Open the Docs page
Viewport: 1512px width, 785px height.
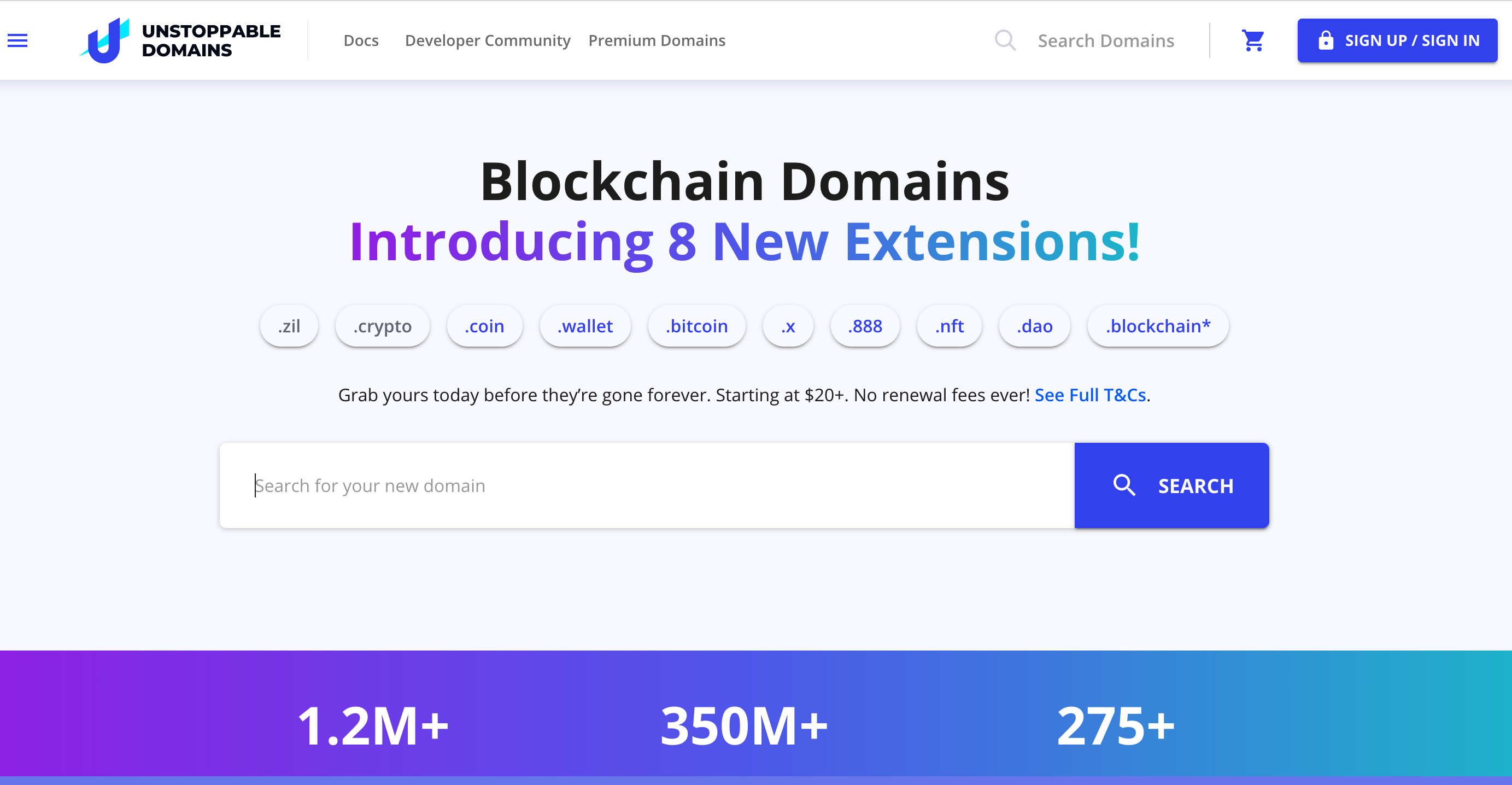pos(360,40)
